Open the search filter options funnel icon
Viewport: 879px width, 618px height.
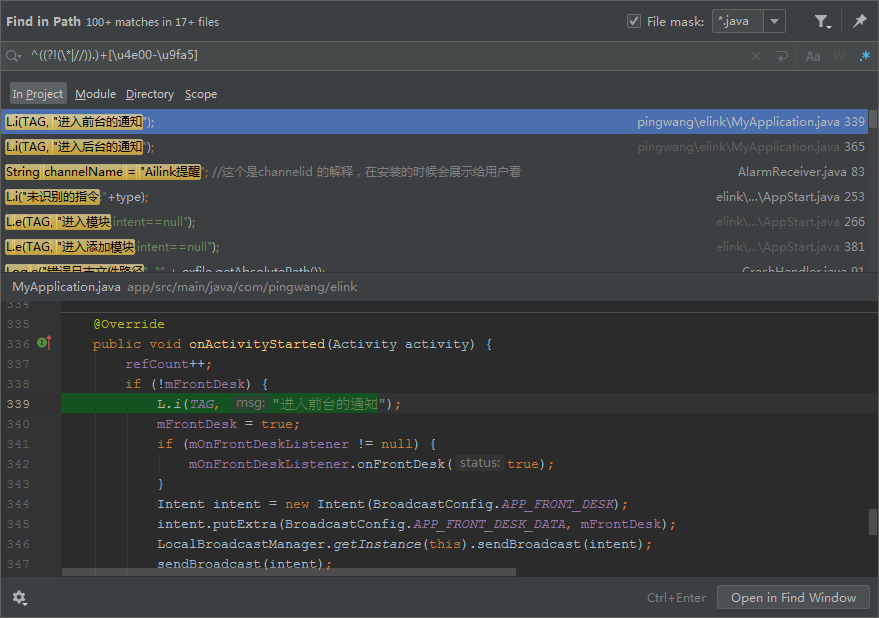[x=821, y=21]
